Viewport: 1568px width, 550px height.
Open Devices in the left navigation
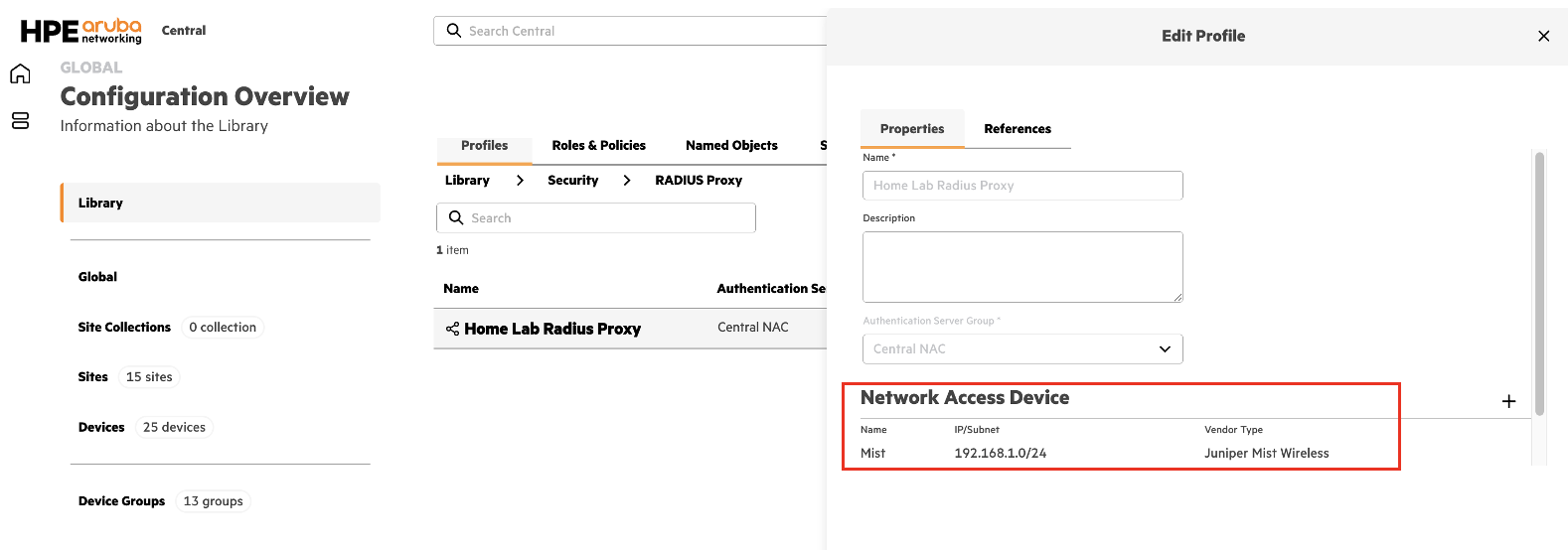101,427
